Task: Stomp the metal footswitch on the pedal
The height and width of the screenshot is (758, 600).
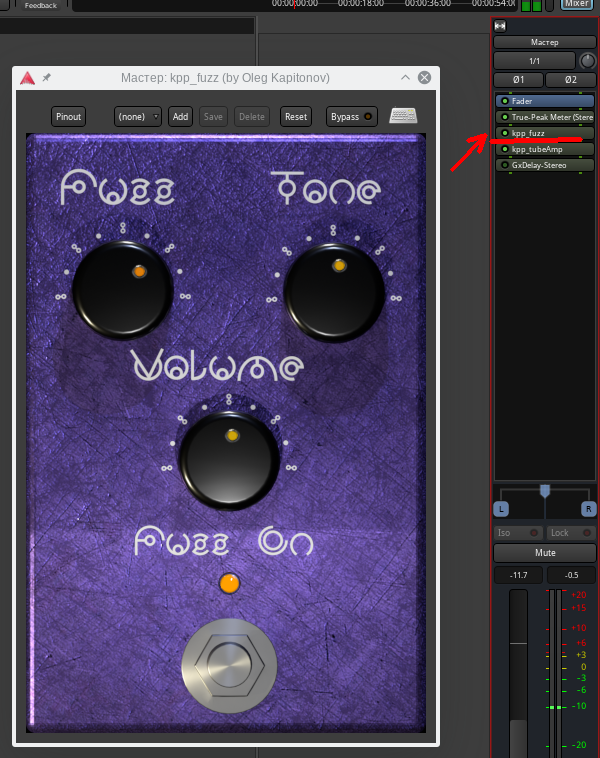Action: 229,666
